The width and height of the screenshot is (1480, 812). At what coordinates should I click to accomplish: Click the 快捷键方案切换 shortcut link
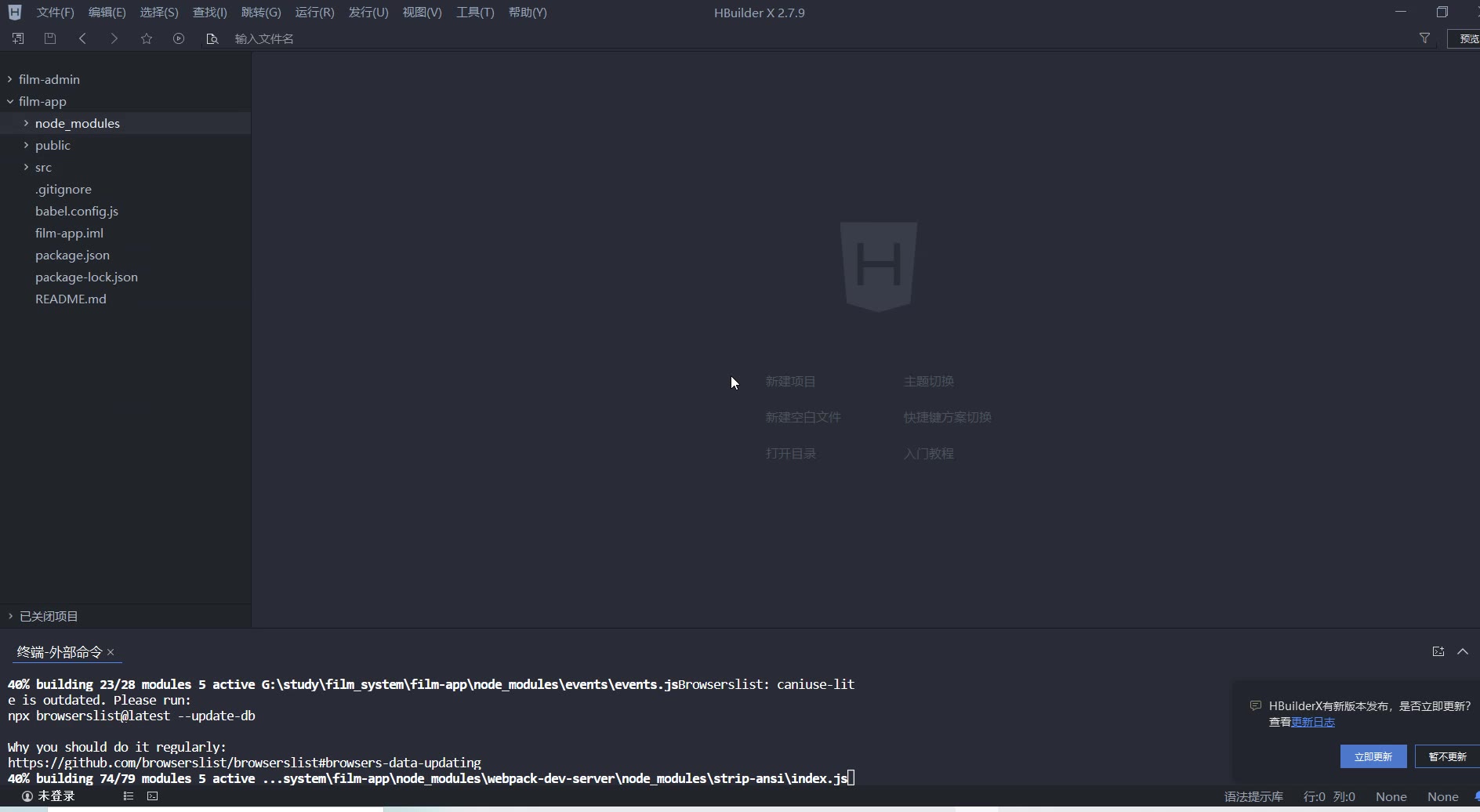point(947,417)
